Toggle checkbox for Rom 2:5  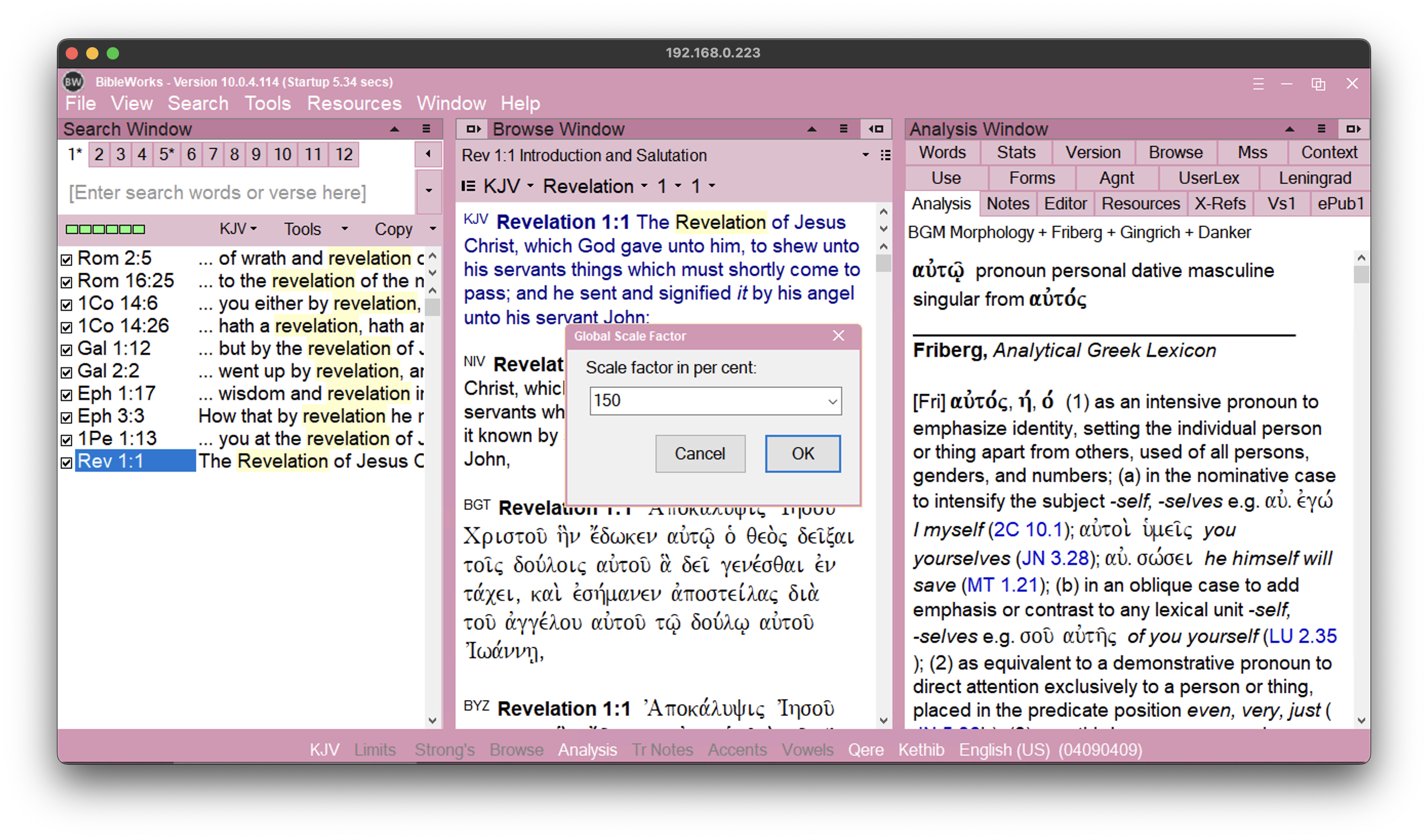click(x=66, y=259)
